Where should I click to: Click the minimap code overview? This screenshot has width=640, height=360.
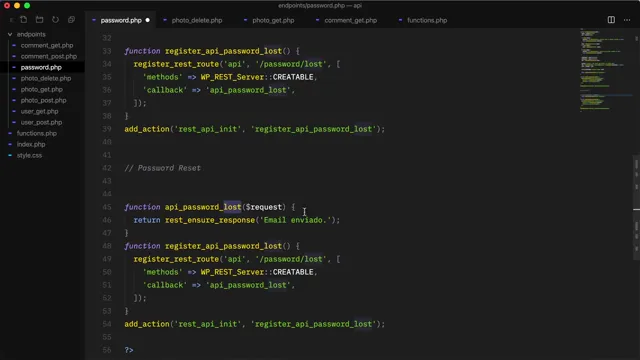coord(606,69)
